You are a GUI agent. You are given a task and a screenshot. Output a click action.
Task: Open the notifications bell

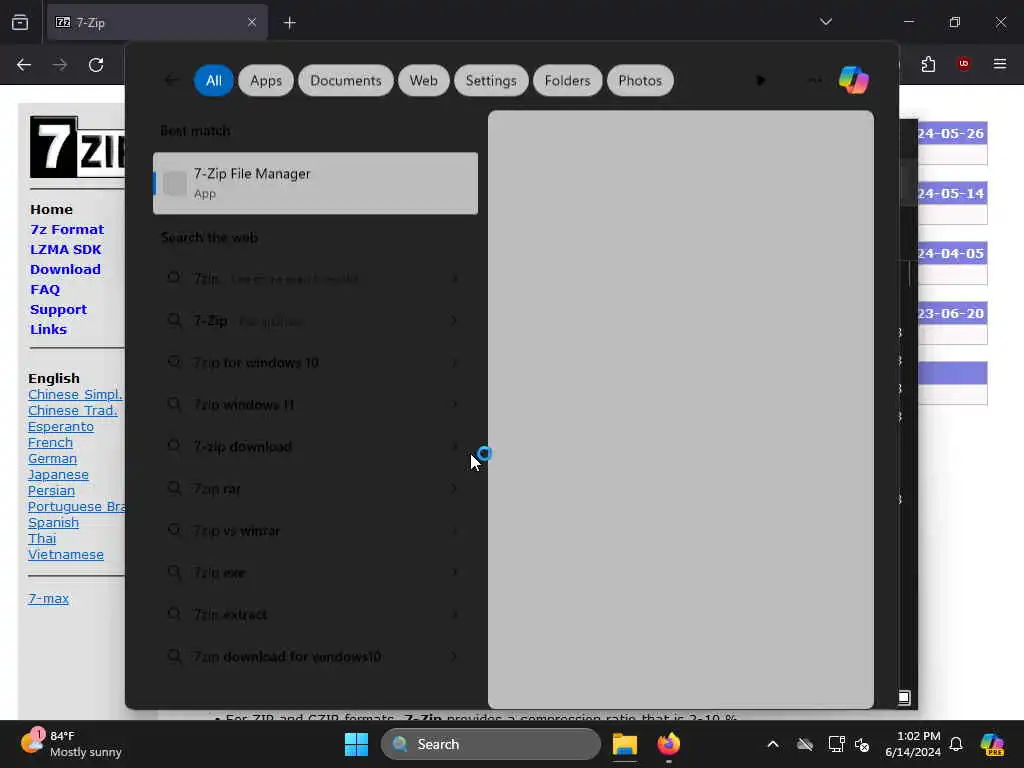pos(956,744)
